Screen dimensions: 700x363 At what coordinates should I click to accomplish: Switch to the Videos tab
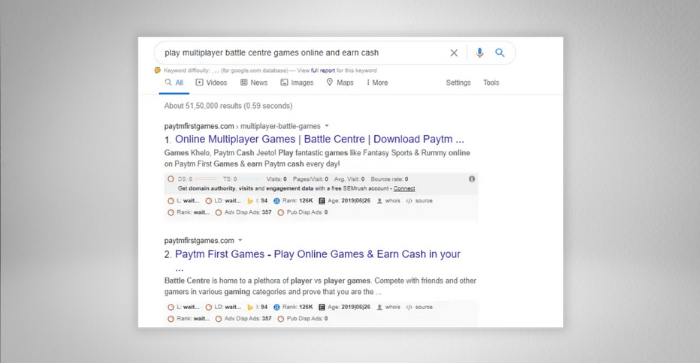212,83
